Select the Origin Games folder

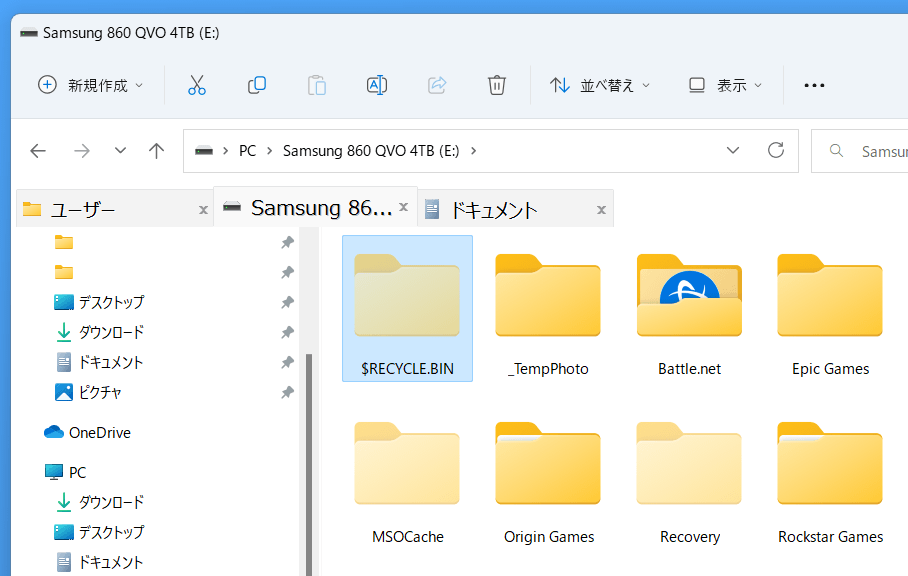[548, 482]
